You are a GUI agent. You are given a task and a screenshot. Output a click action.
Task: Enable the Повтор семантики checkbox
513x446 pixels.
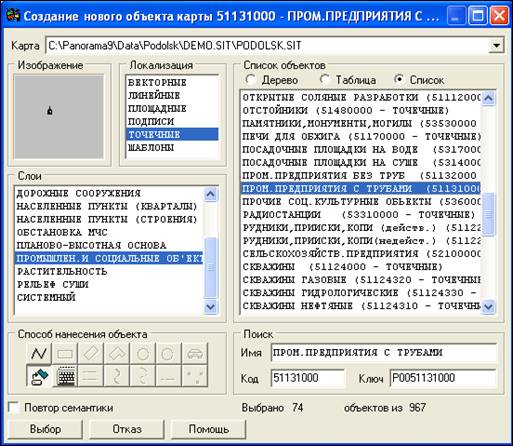click(x=14, y=408)
